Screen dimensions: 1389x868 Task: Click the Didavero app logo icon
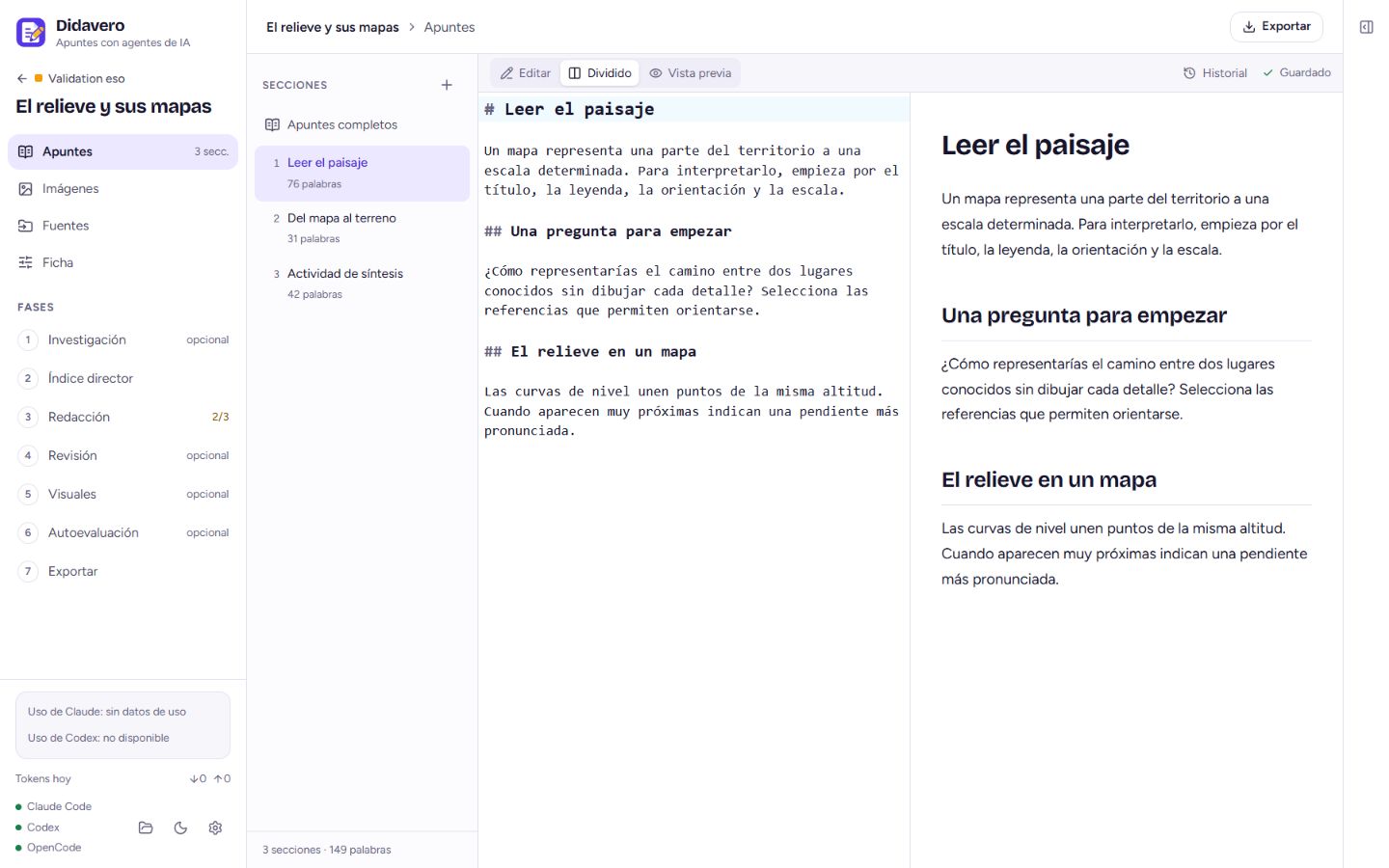[31, 33]
